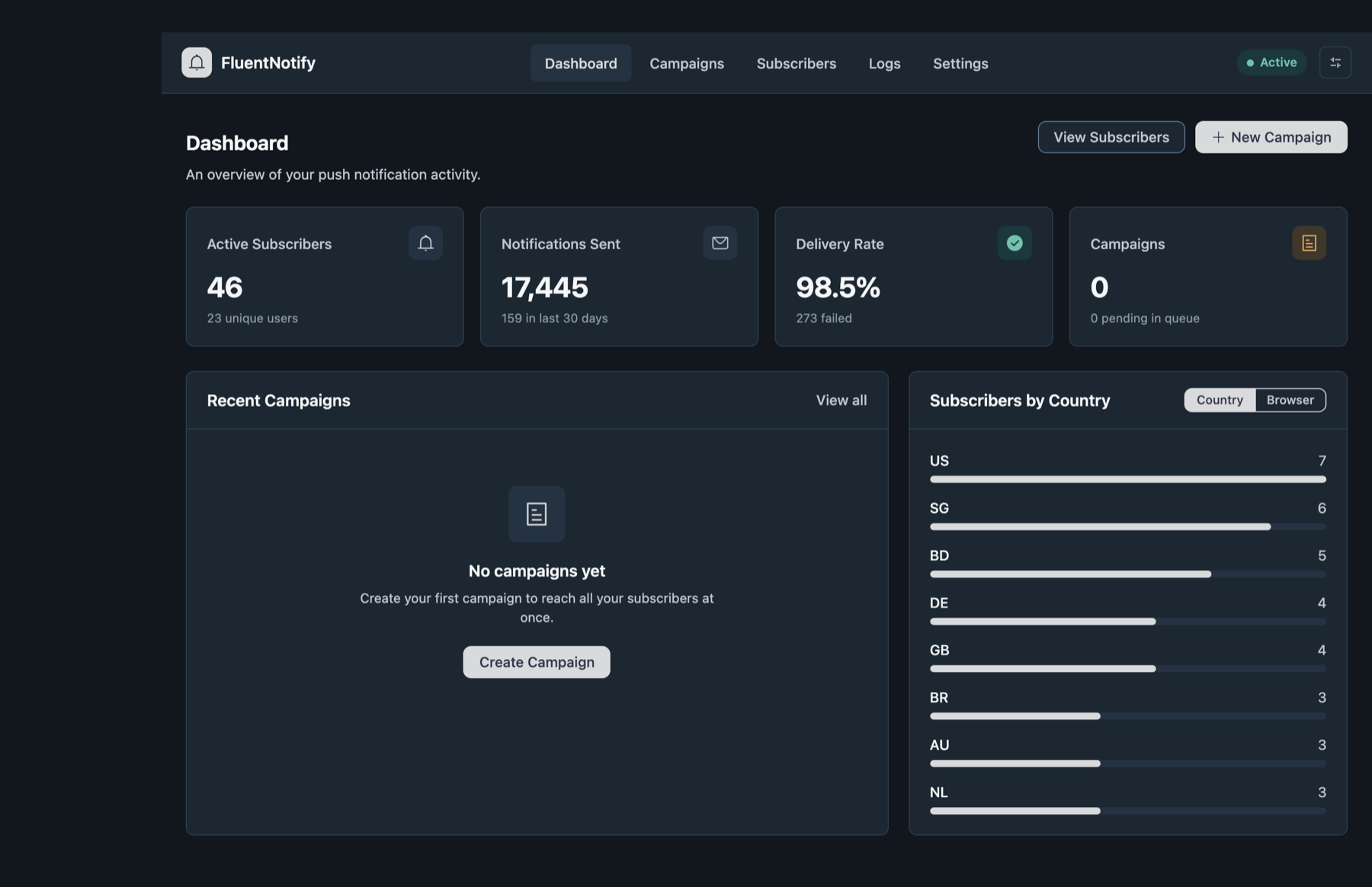Image resolution: width=1372 pixels, height=887 pixels.
Task: Click the Dashboard page heading
Action: point(237,143)
